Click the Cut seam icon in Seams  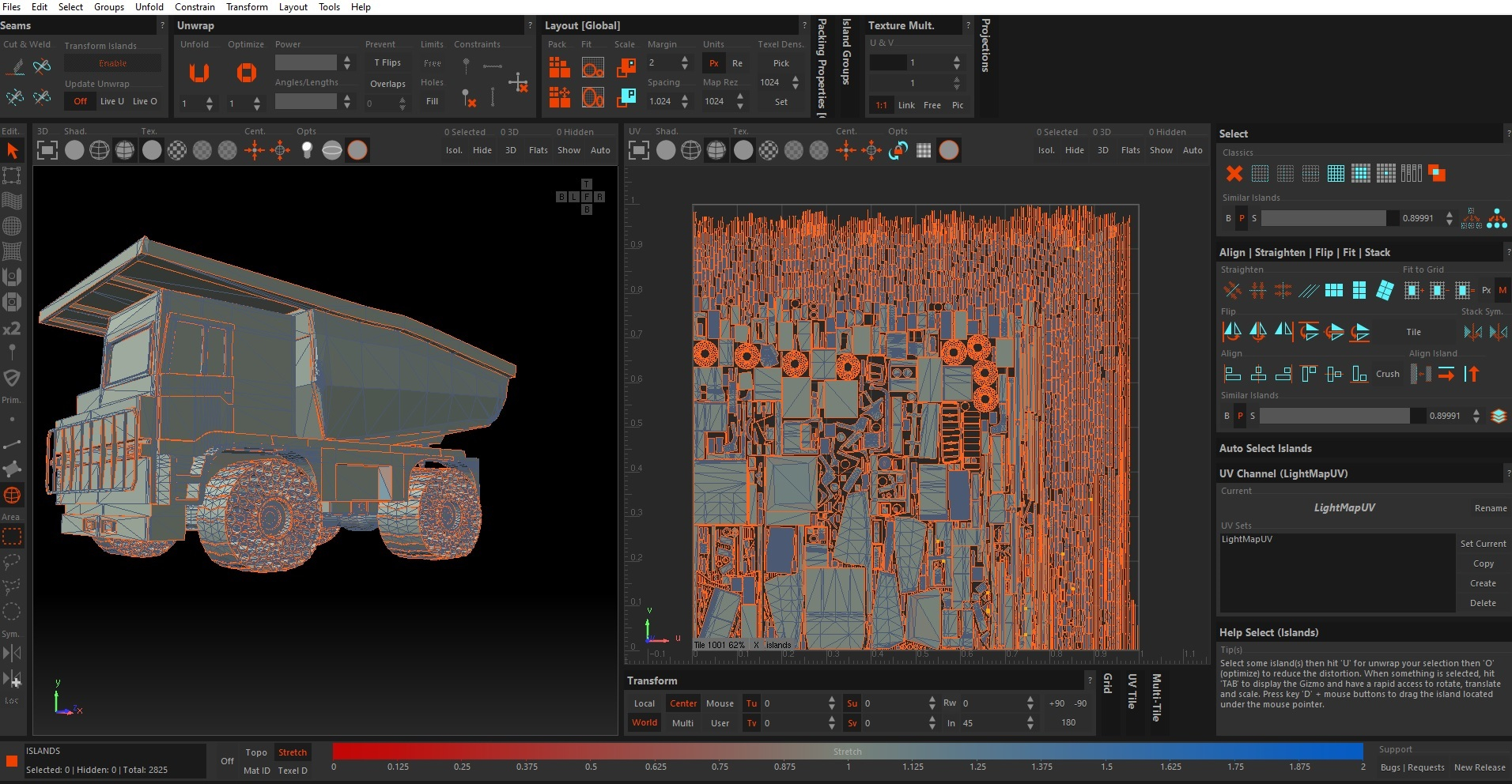pyautogui.click(x=15, y=66)
